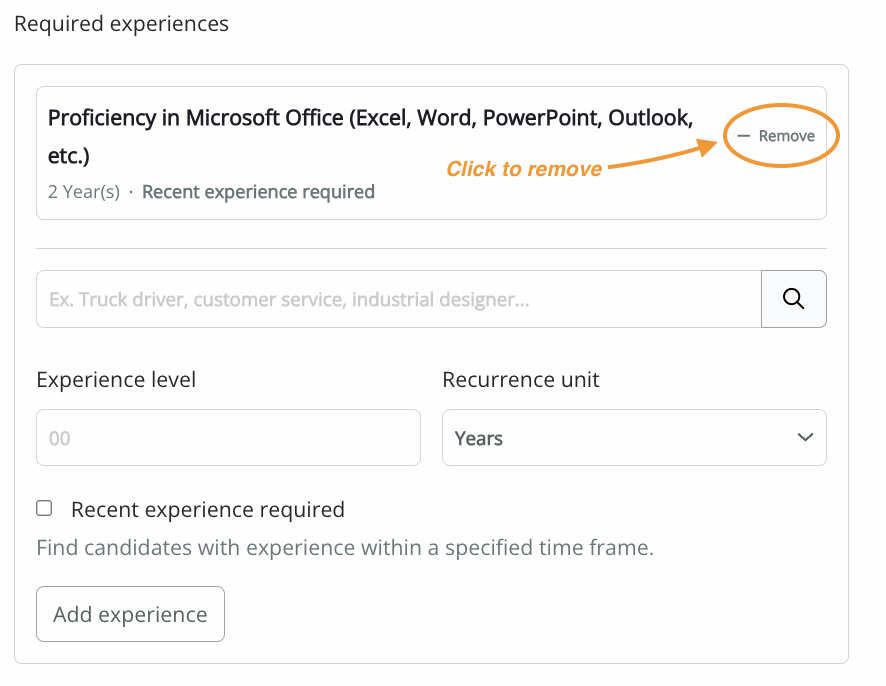Click into the Experience level number field
The width and height of the screenshot is (886, 686).
pos(228,437)
